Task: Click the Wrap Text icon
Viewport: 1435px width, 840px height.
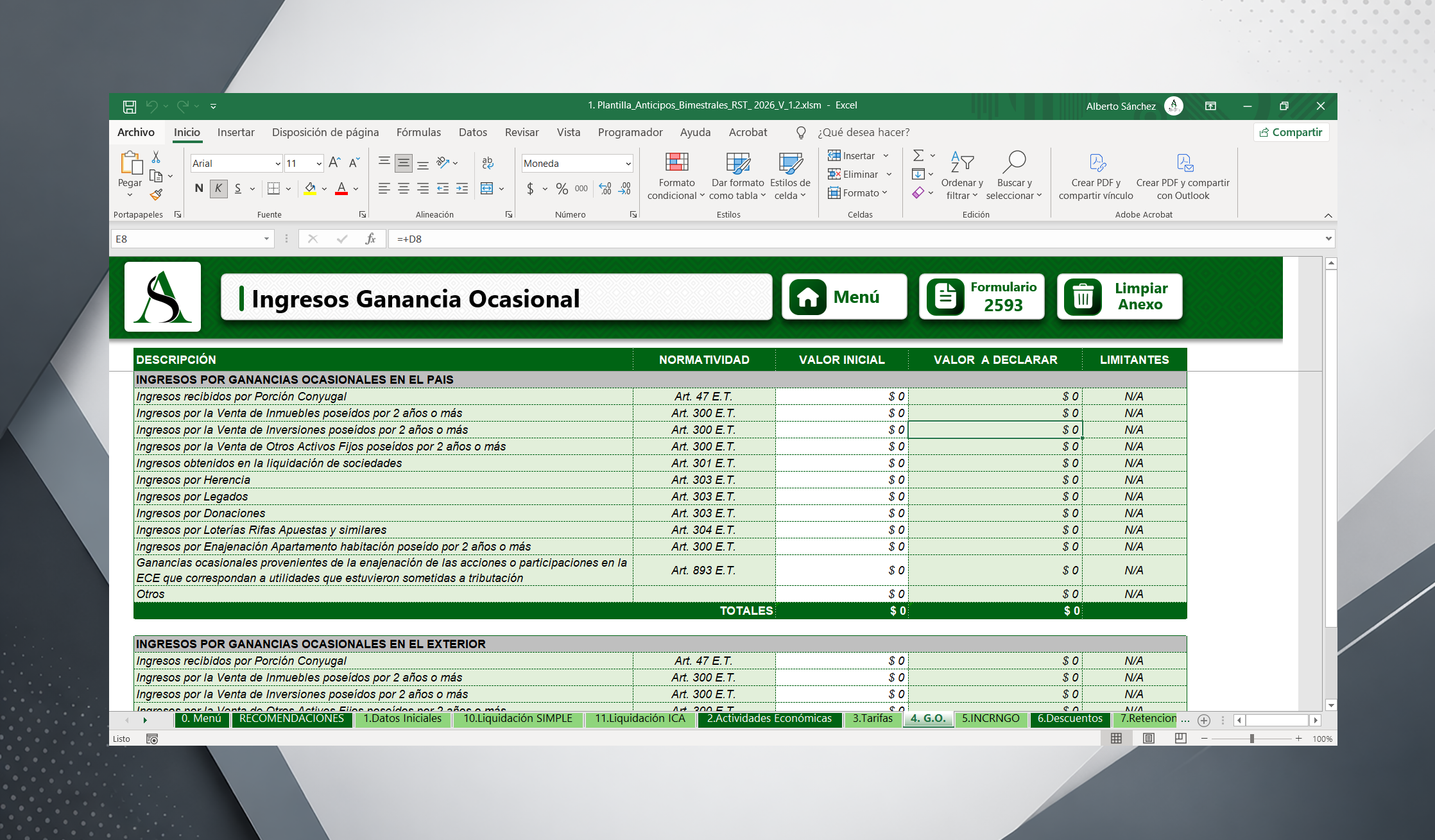Action: coord(488,163)
